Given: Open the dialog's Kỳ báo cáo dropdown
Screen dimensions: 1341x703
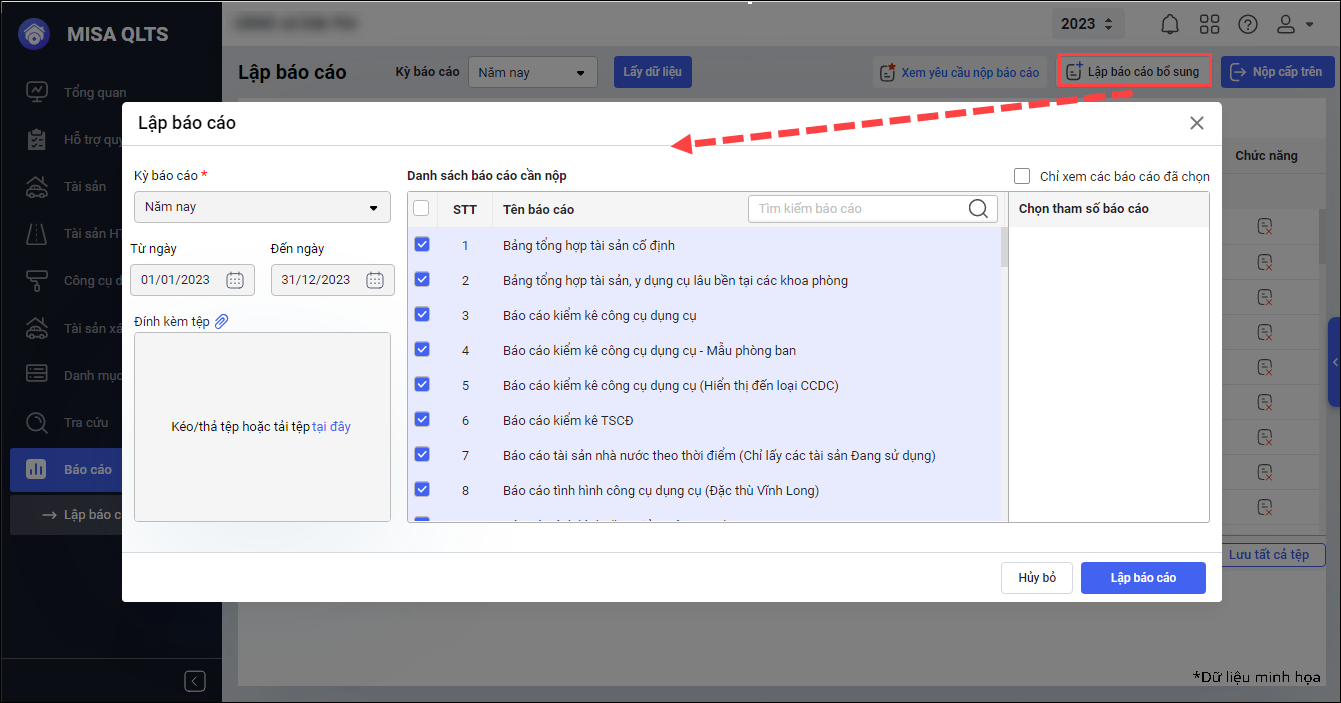Looking at the screenshot, I should coord(262,207).
